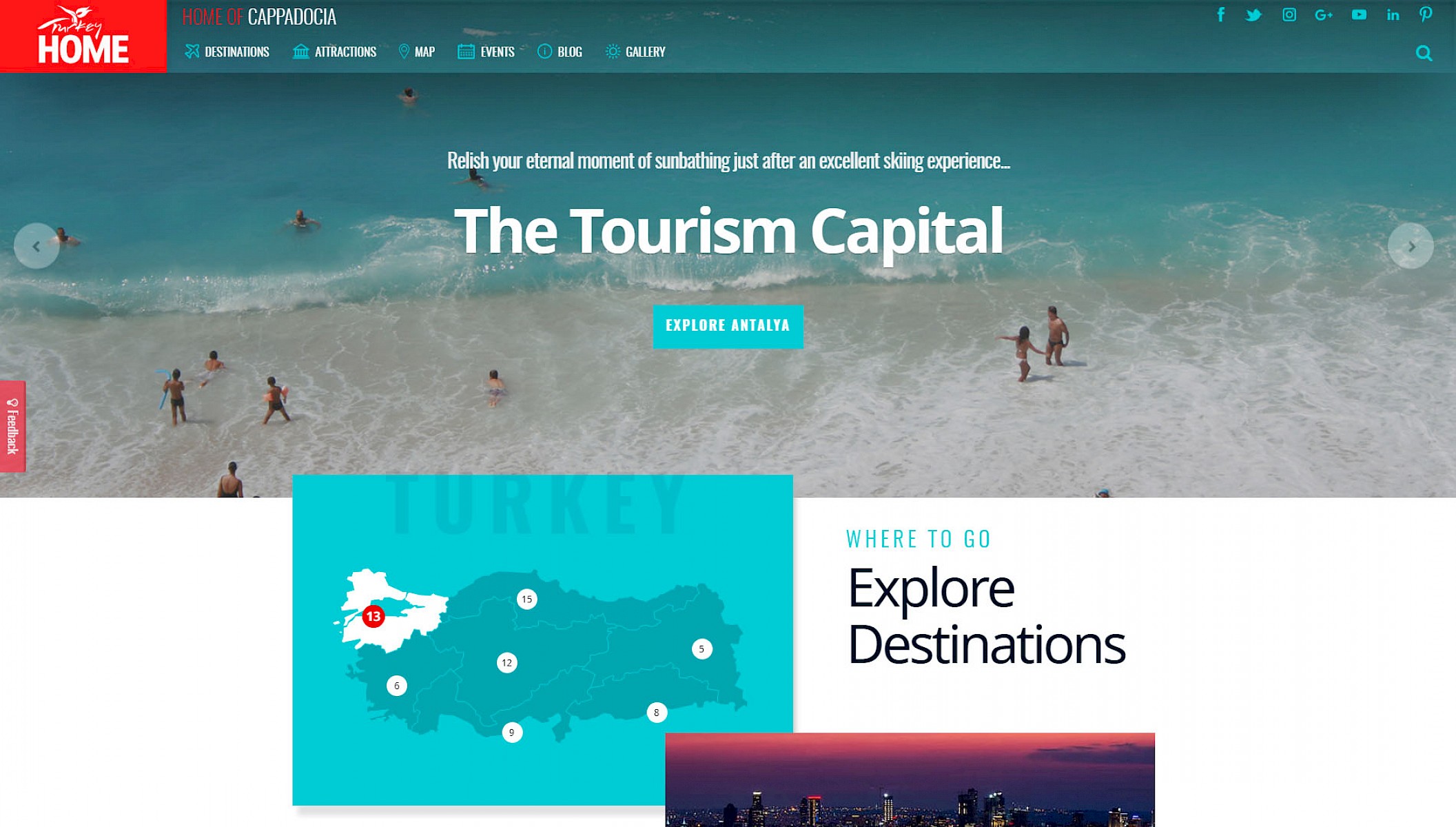Open the Facebook social icon
Viewport: 1456px width, 827px height.
point(1220,14)
